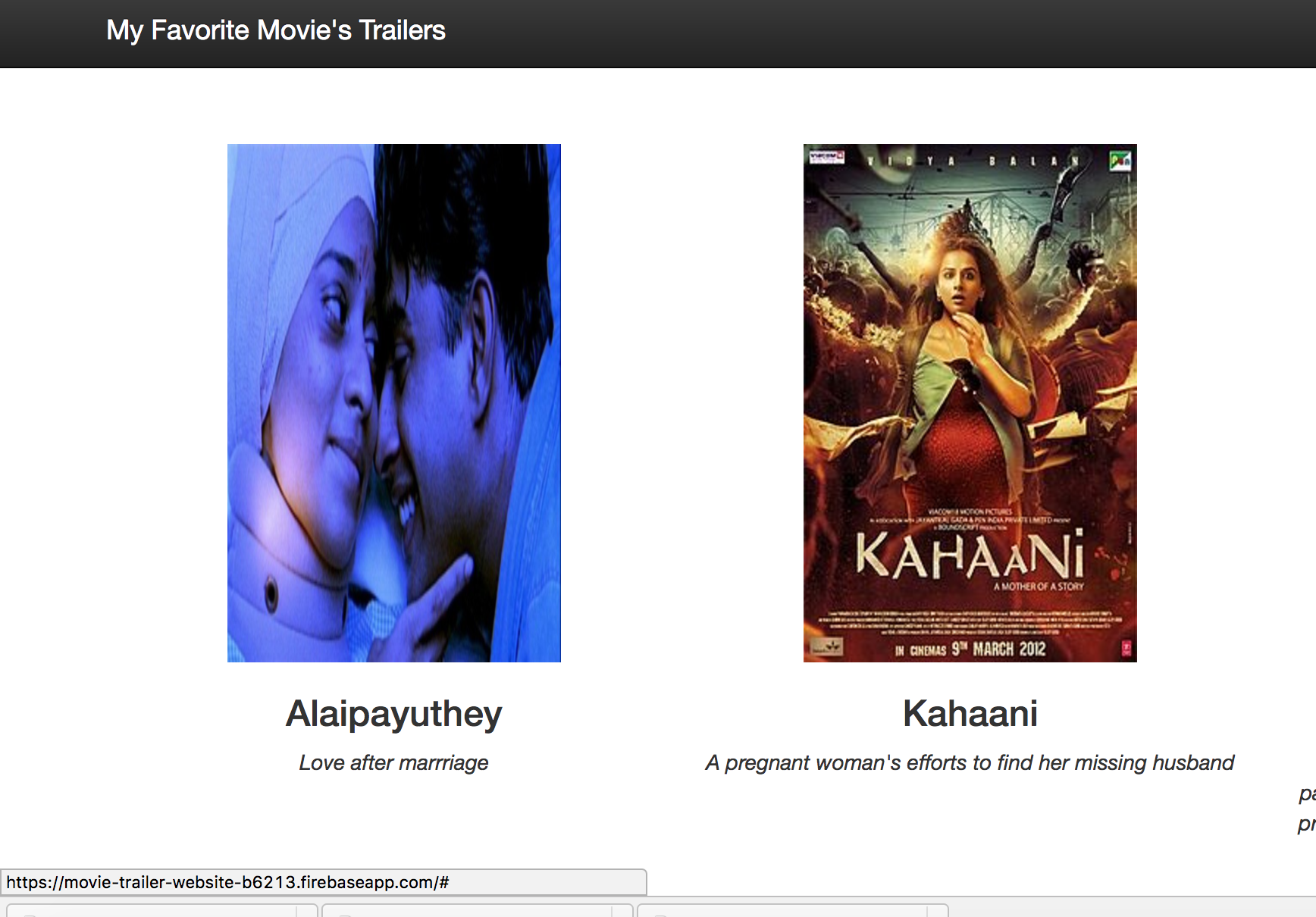Click the "Love after marrriage" storyline text
The image size is (1316, 917).
393,762
